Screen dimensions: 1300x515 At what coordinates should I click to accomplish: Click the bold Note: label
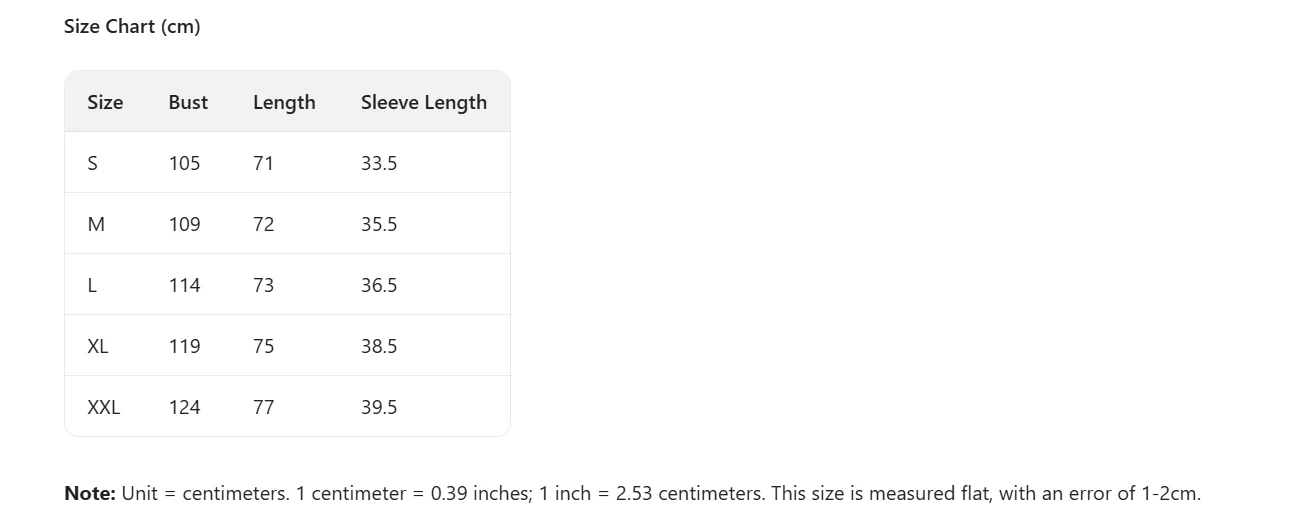tap(90, 493)
